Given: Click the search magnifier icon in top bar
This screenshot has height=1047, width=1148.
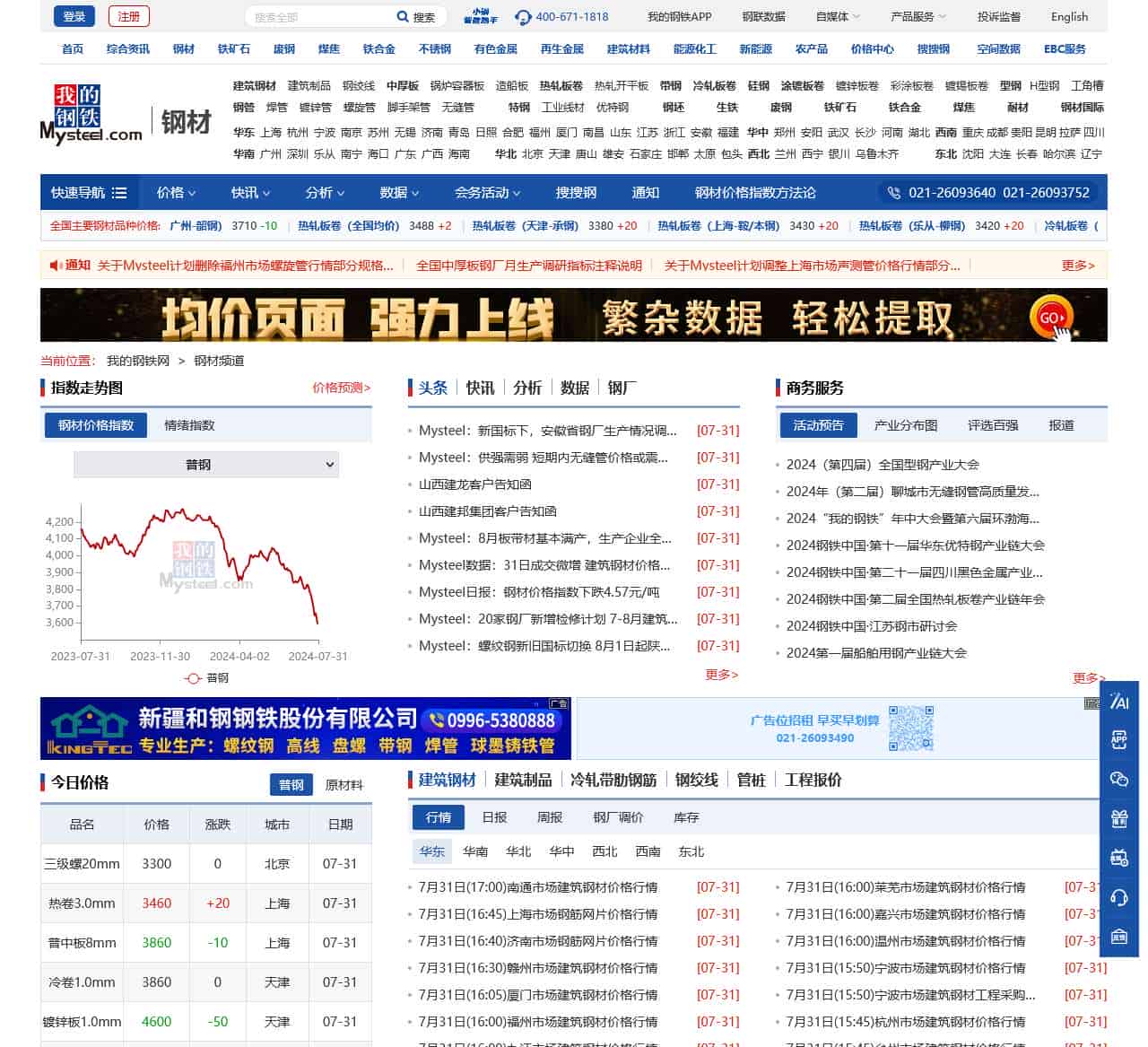Looking at the screenshot, I should click(403, 16).
